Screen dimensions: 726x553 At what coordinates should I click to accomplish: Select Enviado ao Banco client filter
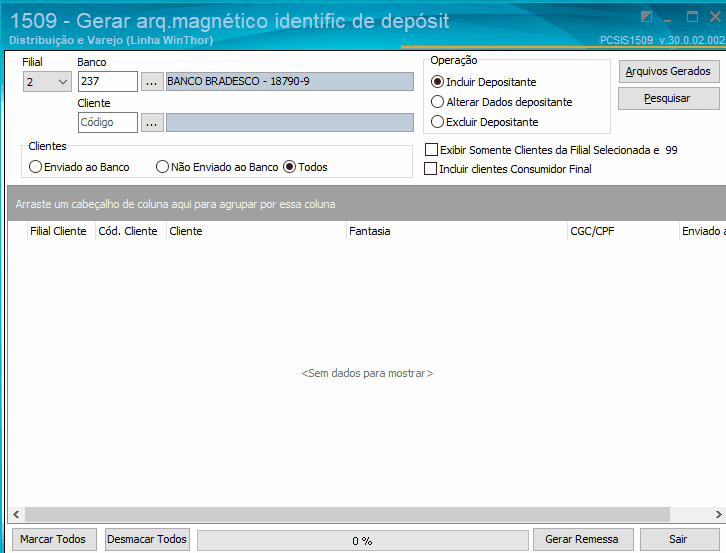[x=79, y=167]
